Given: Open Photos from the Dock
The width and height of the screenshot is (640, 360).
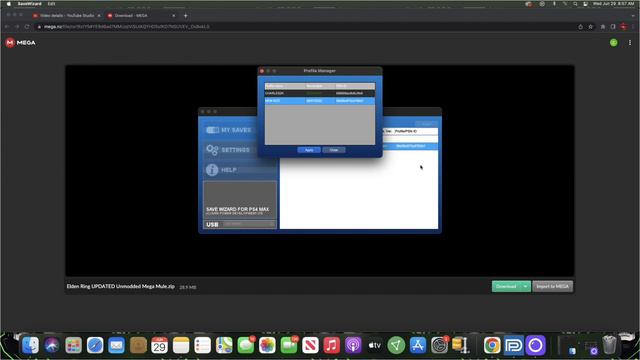Looking at the screenshot, I should click(x=267, y=345).
